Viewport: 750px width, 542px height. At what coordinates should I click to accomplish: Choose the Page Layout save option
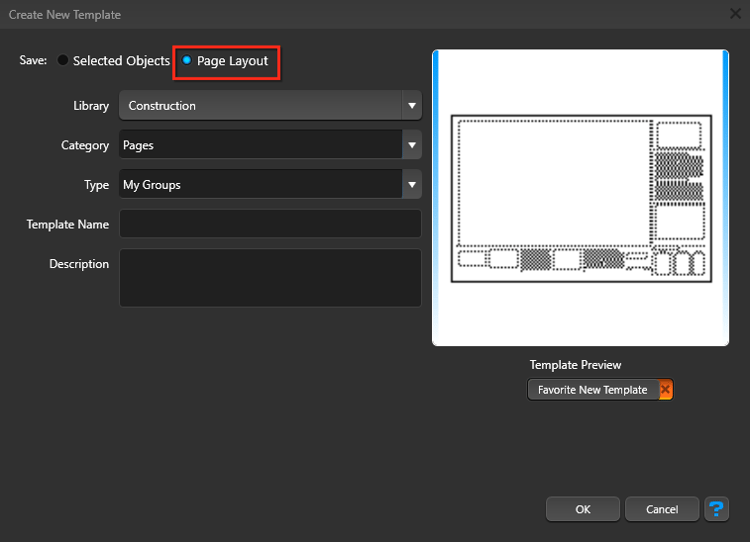pos(187,61)
